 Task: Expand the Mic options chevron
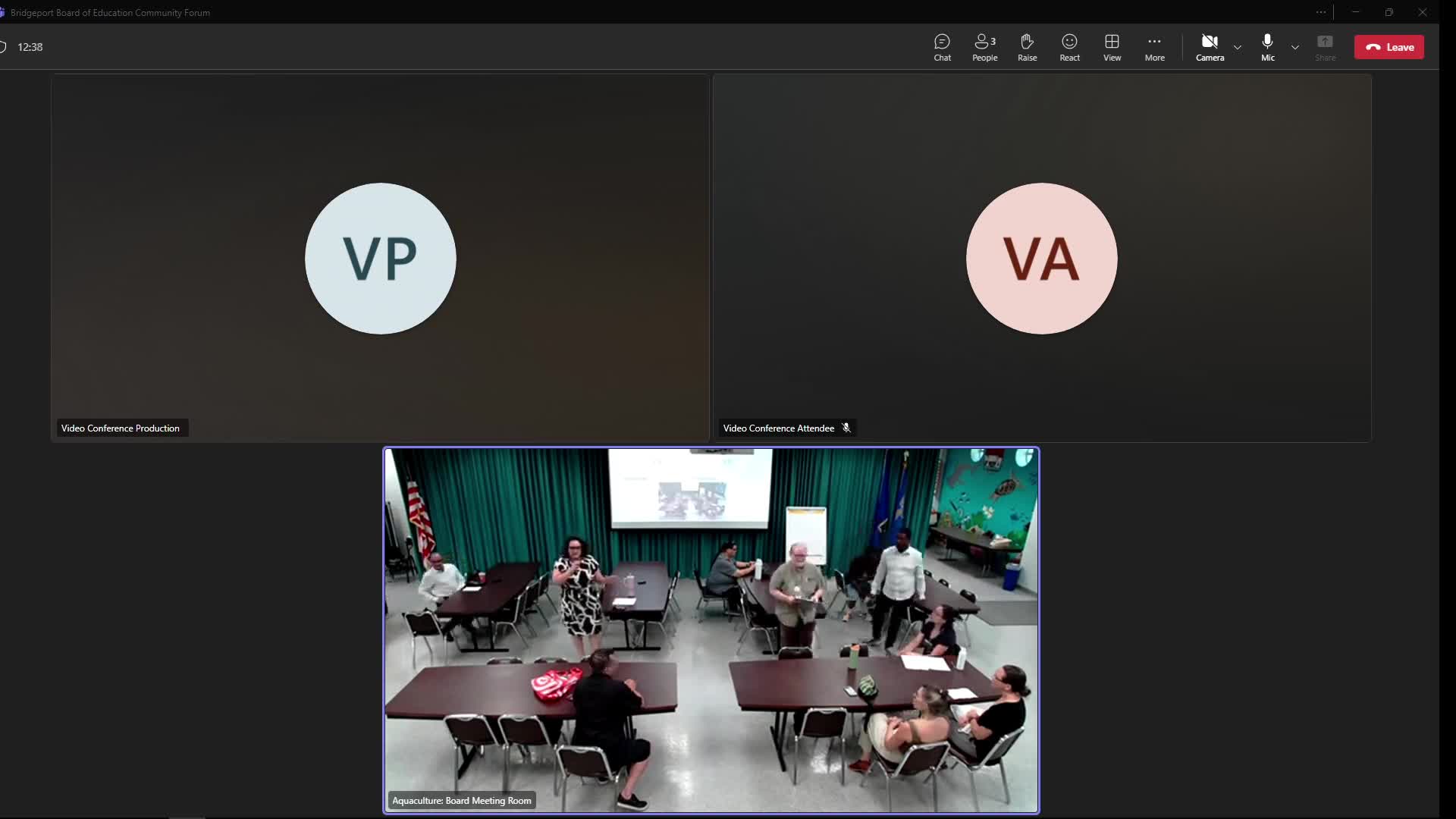[1295, 47]
